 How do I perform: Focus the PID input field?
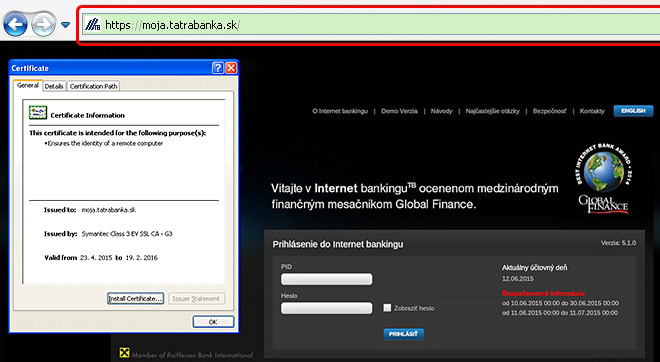point(327,279)
